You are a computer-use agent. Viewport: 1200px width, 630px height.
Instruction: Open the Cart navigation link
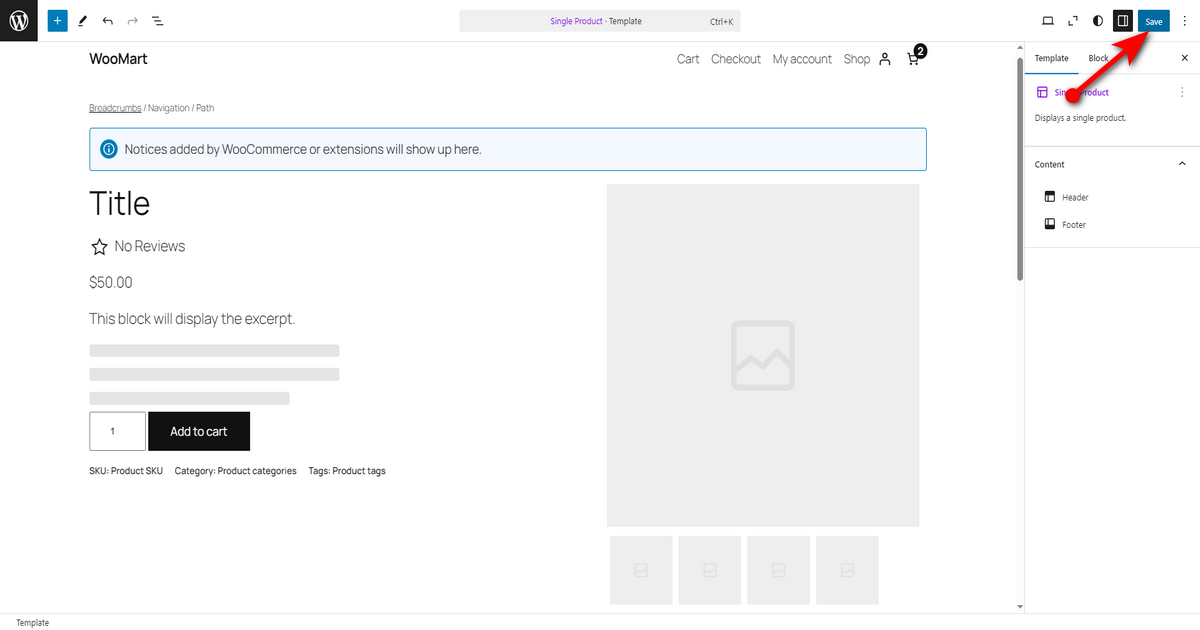(x=688, y=59)
